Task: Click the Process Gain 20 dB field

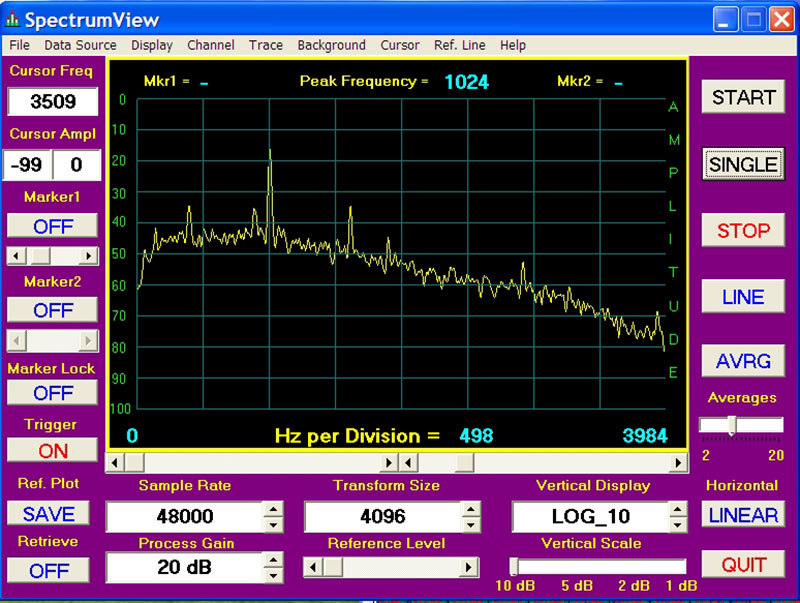Action: [x=185, y=567]
